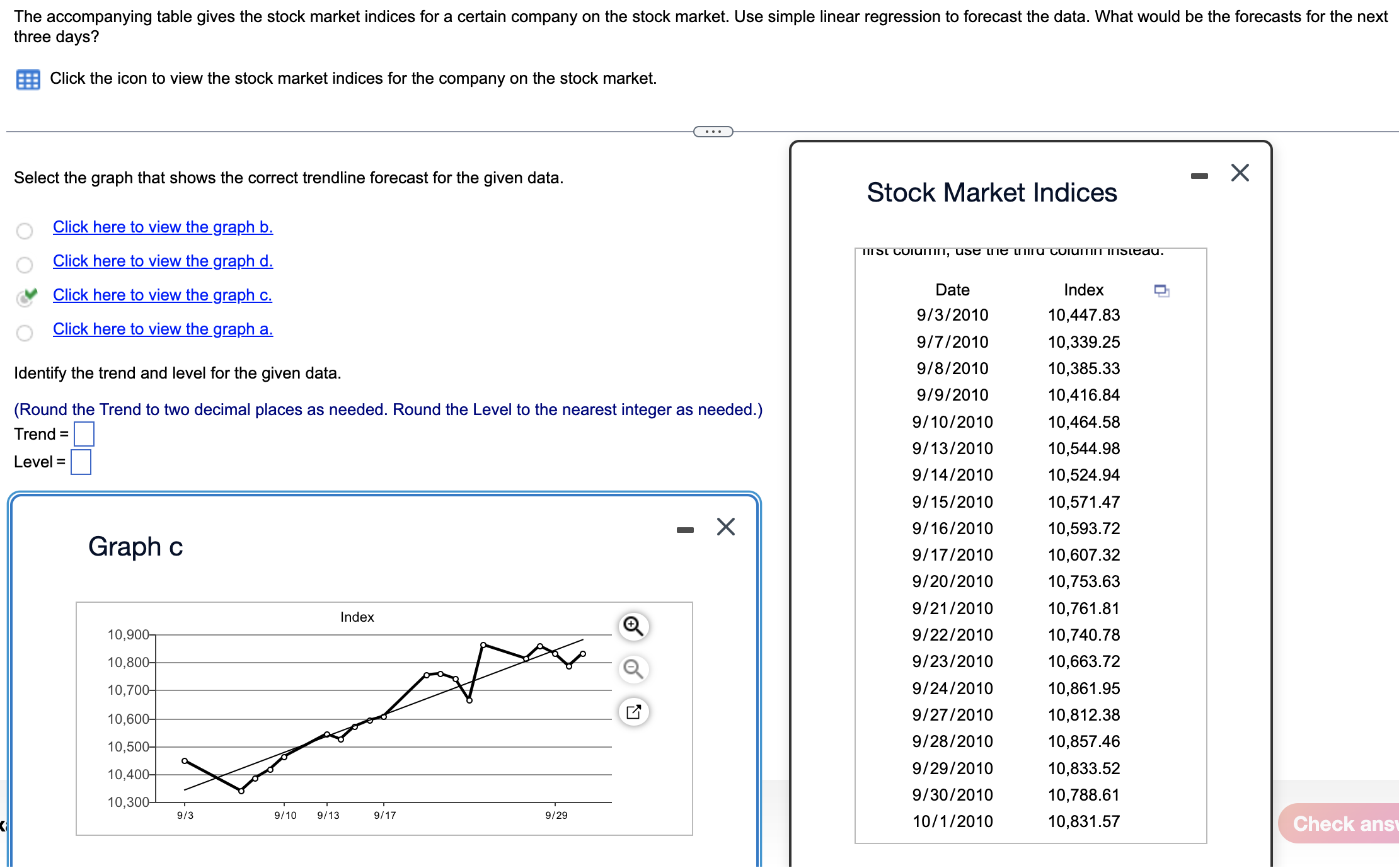This screenshot has height=868, width=1399.
Task: Minimize the Stock Market Indices window
Action: tap(1199, 174)
